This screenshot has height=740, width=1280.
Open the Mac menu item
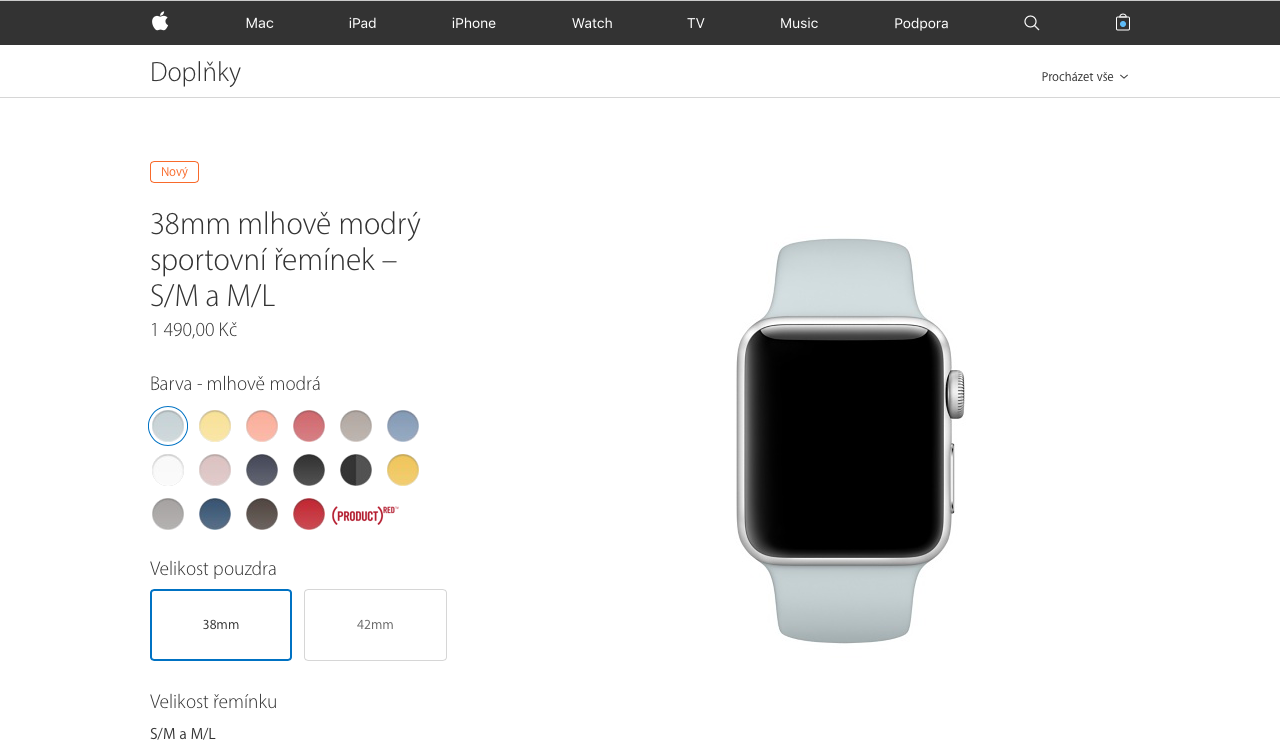coord(259,23)
